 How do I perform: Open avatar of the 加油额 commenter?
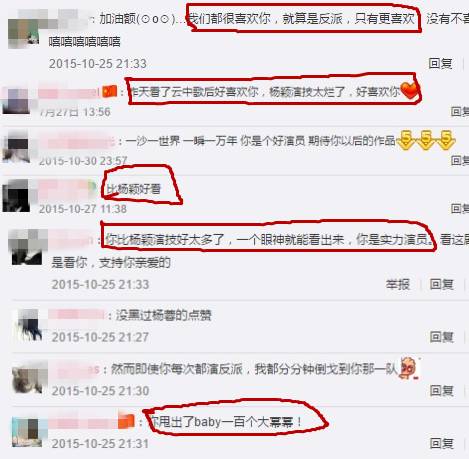tap(23, 34)
